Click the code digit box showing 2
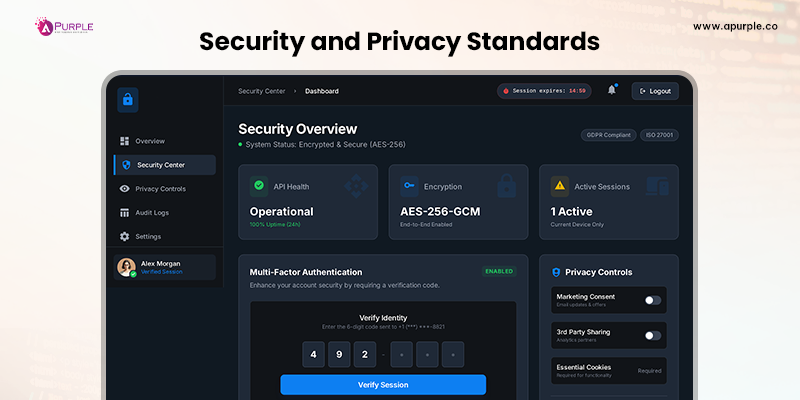 [365, 355]
